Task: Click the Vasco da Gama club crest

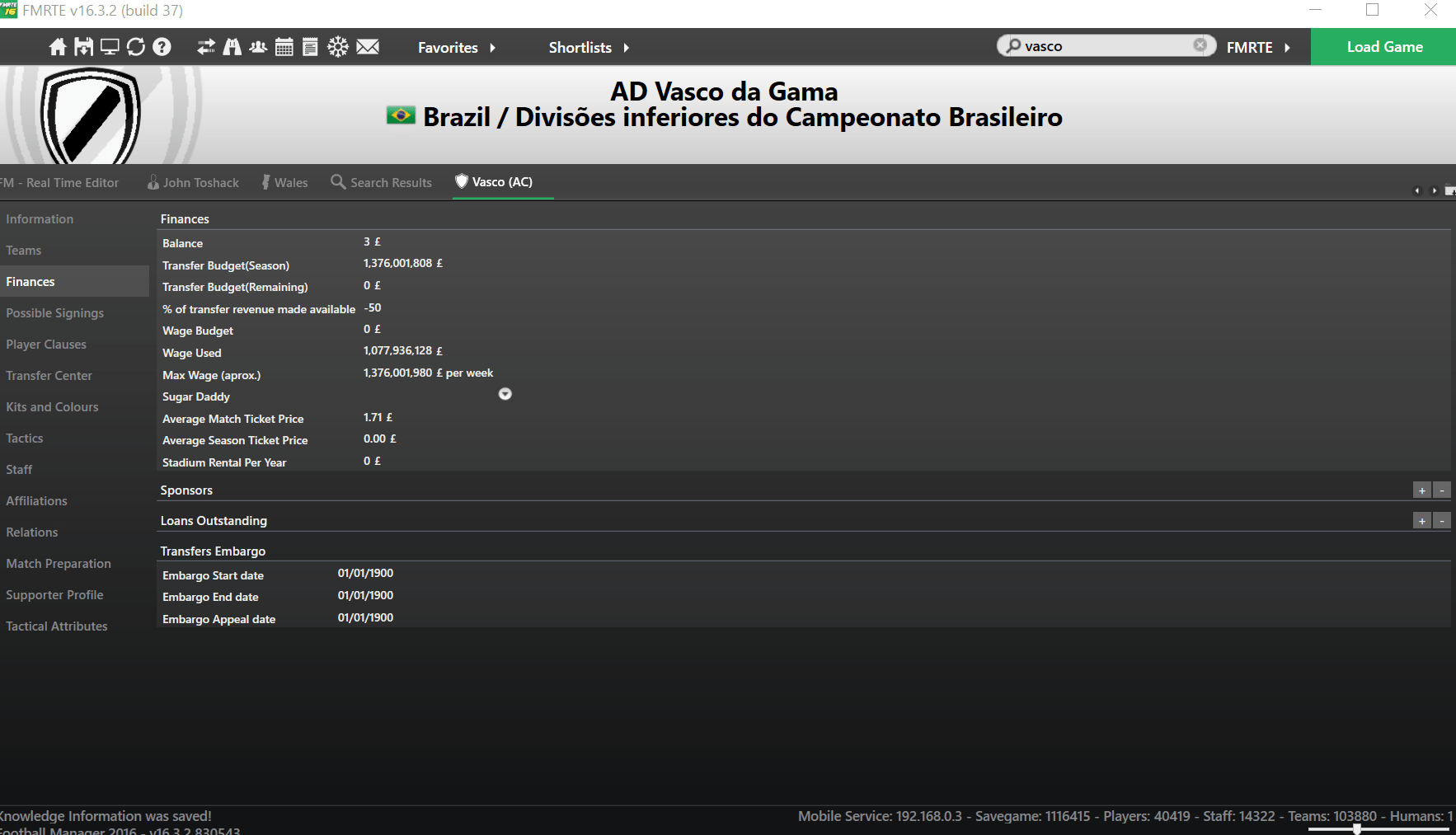Action: coord(91,116)
